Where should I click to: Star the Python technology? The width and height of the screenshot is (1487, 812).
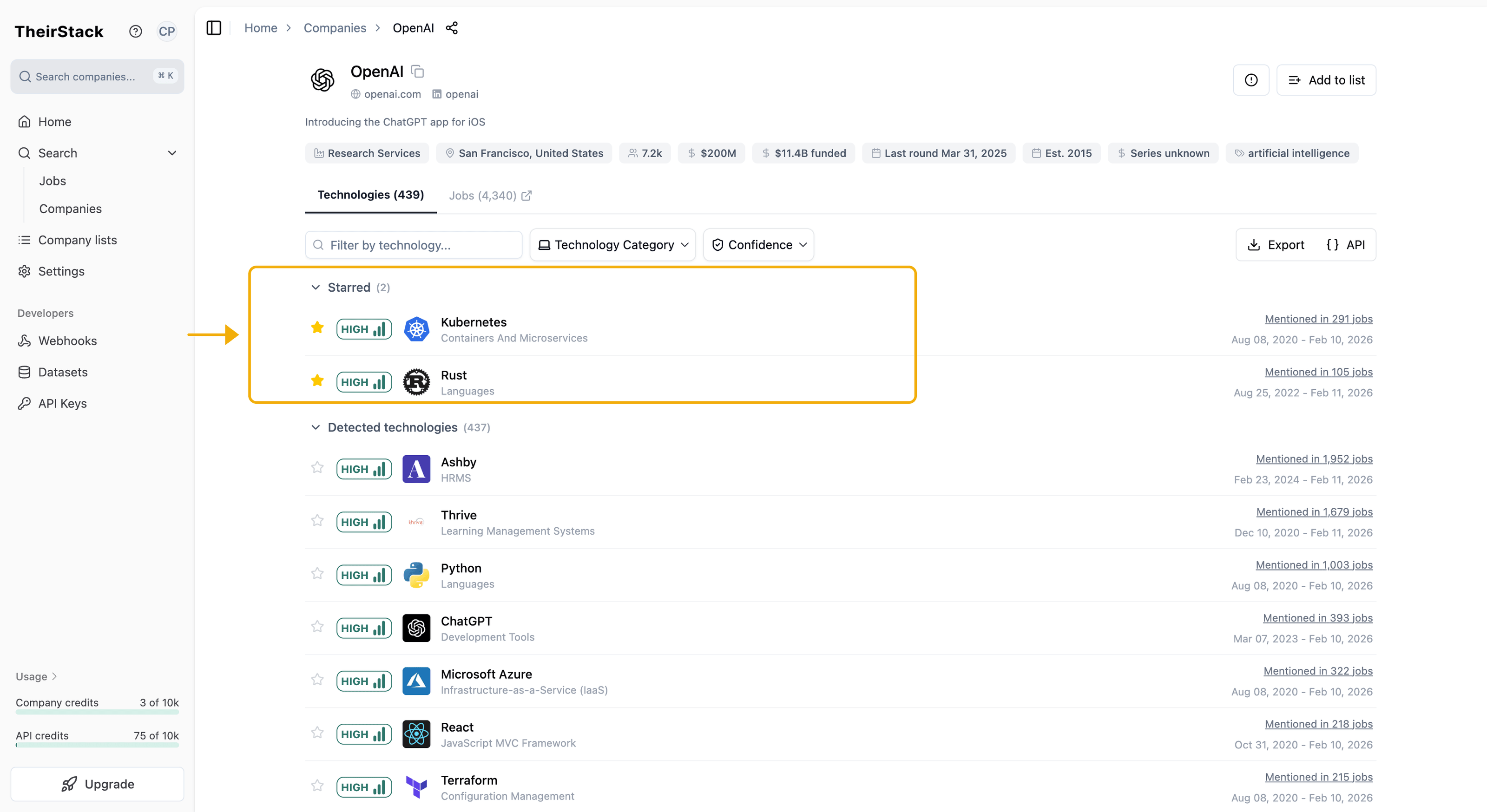pyautogui.click(x=317, y=574)
